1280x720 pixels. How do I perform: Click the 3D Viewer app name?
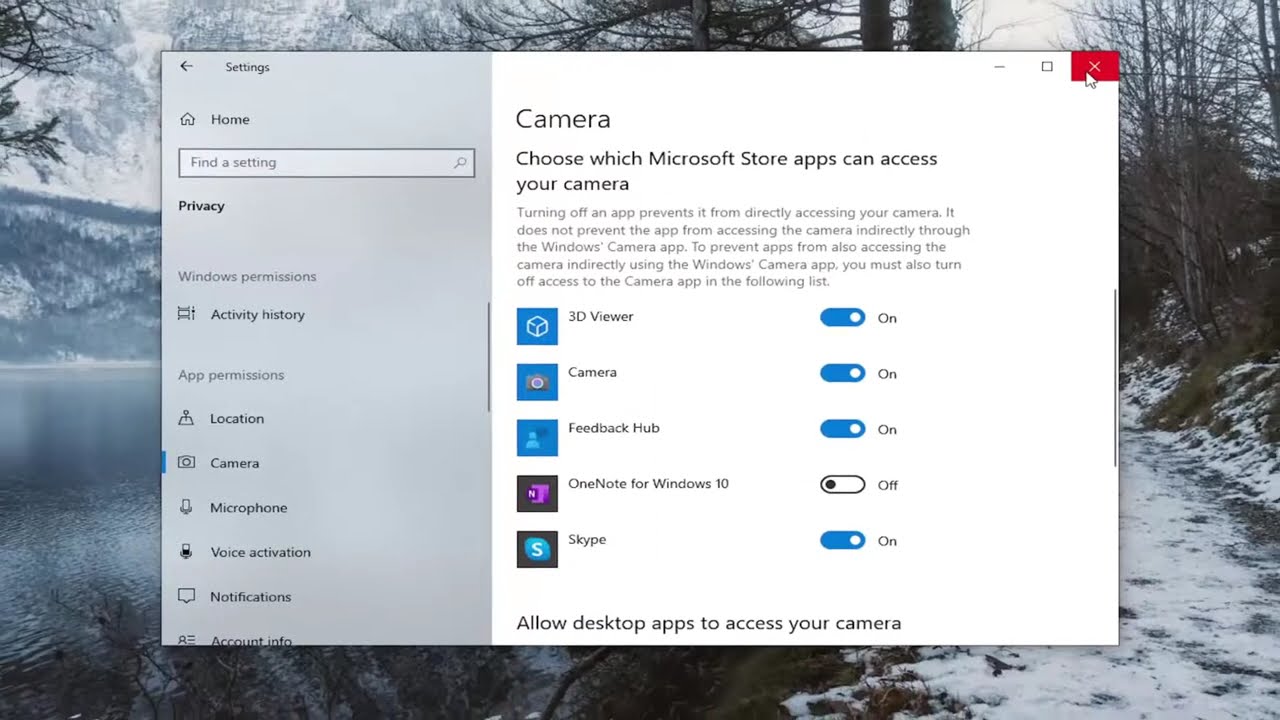click(600, 316)
